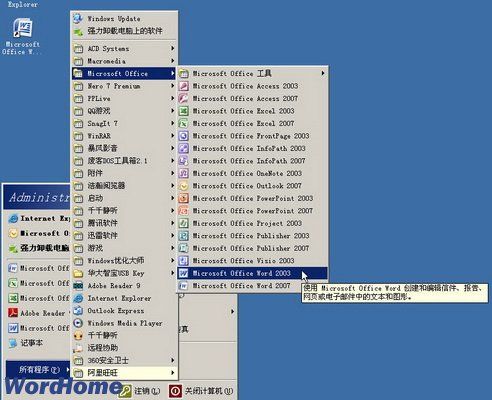Viewport: 492px width, 400px height.
Task: Click 所有程序 All Programs button
Action: (x=38, y=369)
